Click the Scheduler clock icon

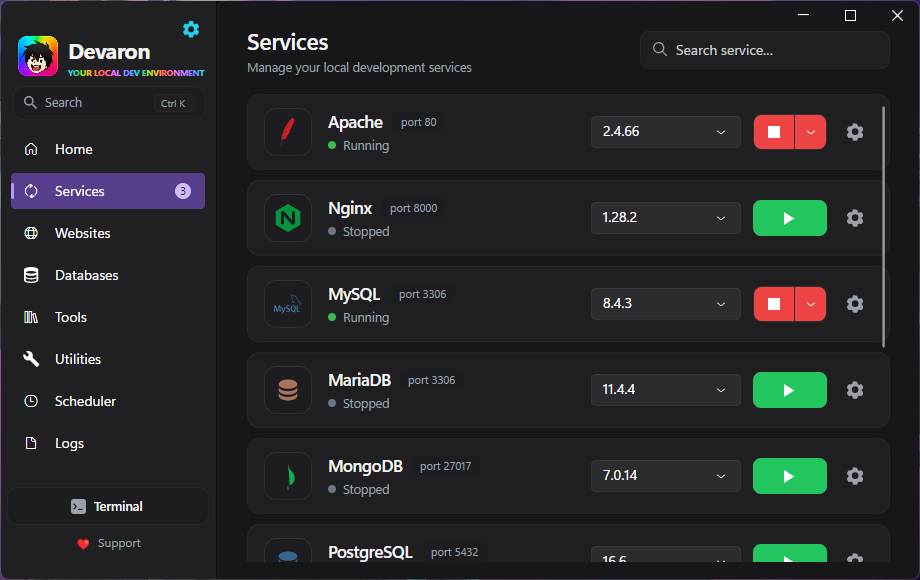pos(31,401)
